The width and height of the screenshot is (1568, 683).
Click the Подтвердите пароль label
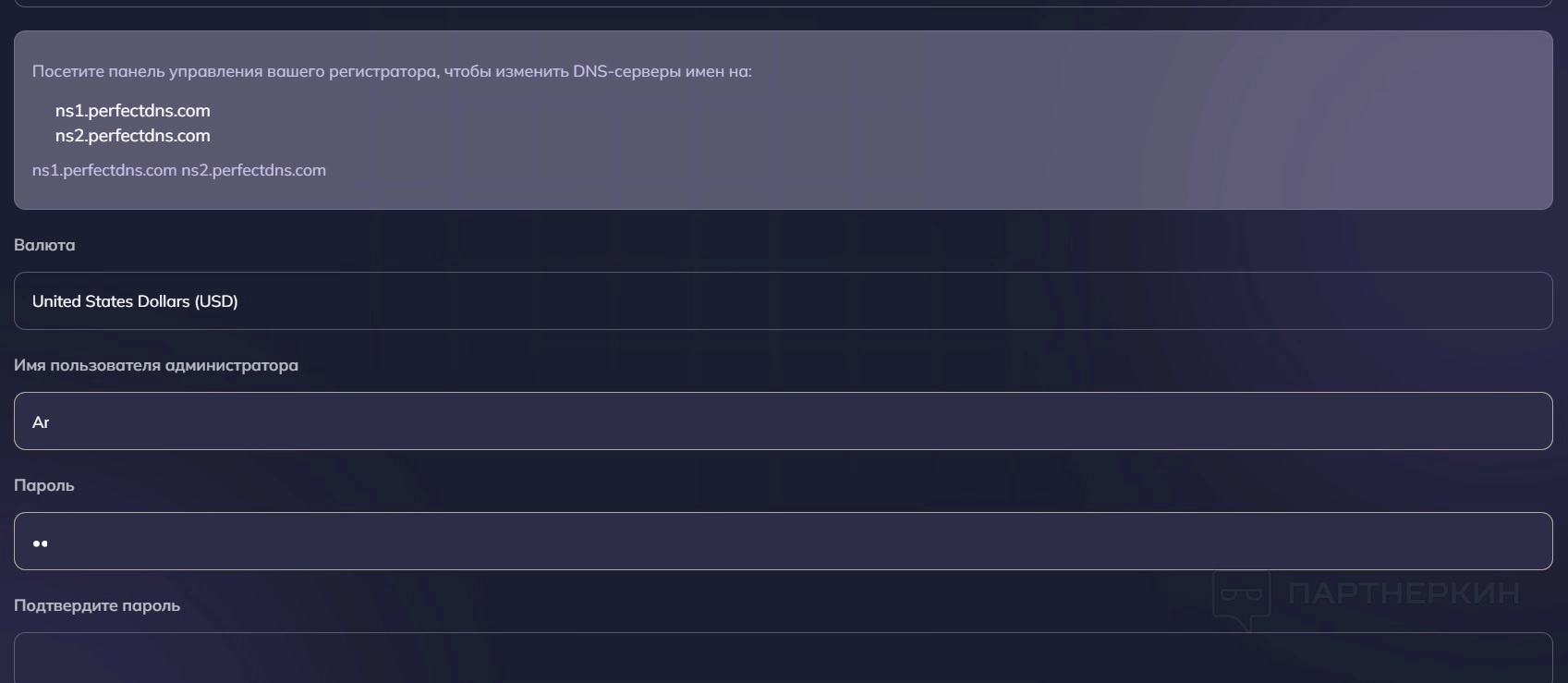97,605
